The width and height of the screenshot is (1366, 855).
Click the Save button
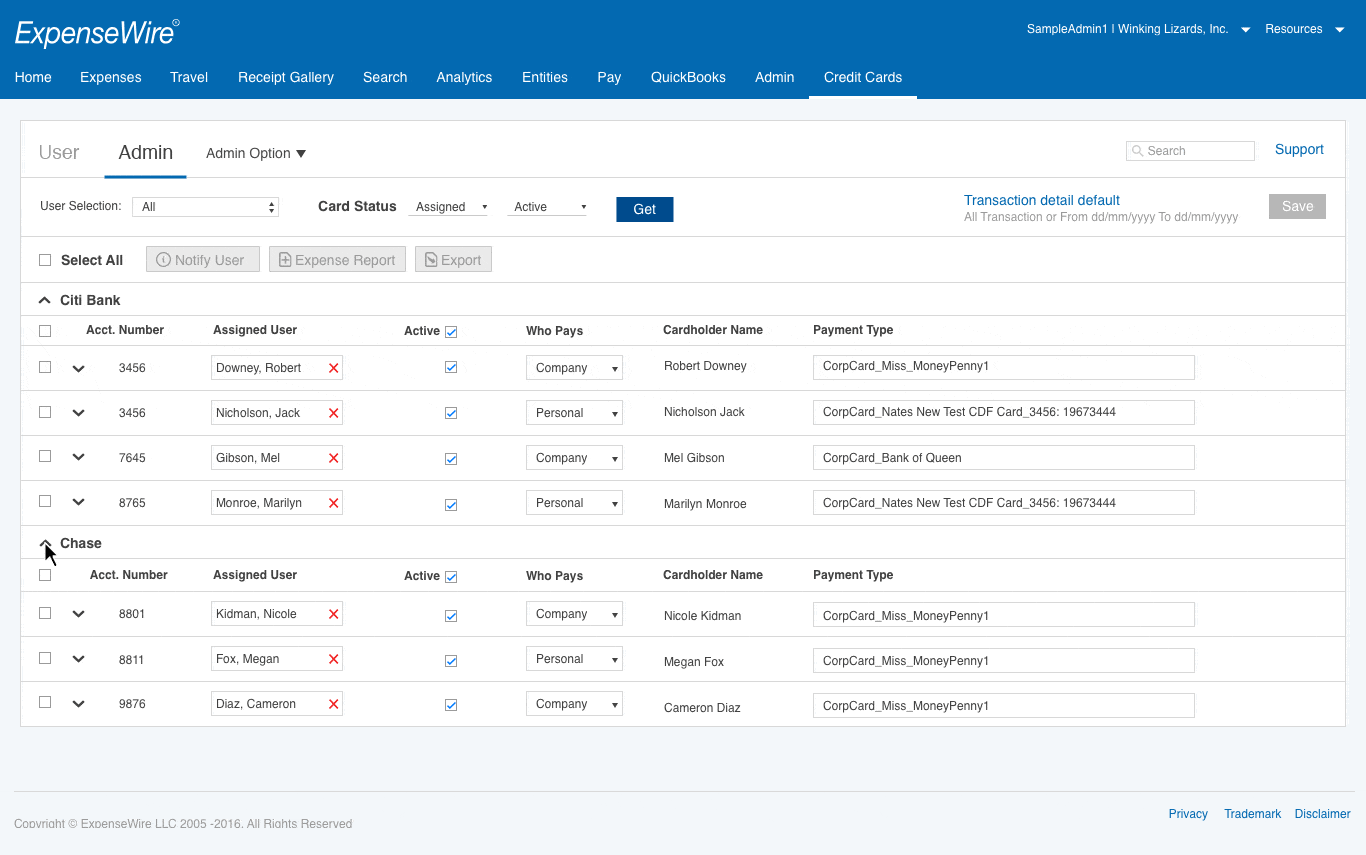[x=1297, y=206]
